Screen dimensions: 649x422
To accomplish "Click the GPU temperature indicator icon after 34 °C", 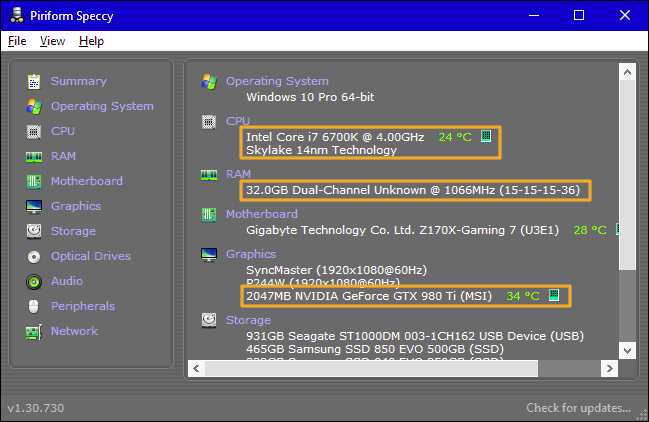I will pyautogui.click(x=554, y=295).
